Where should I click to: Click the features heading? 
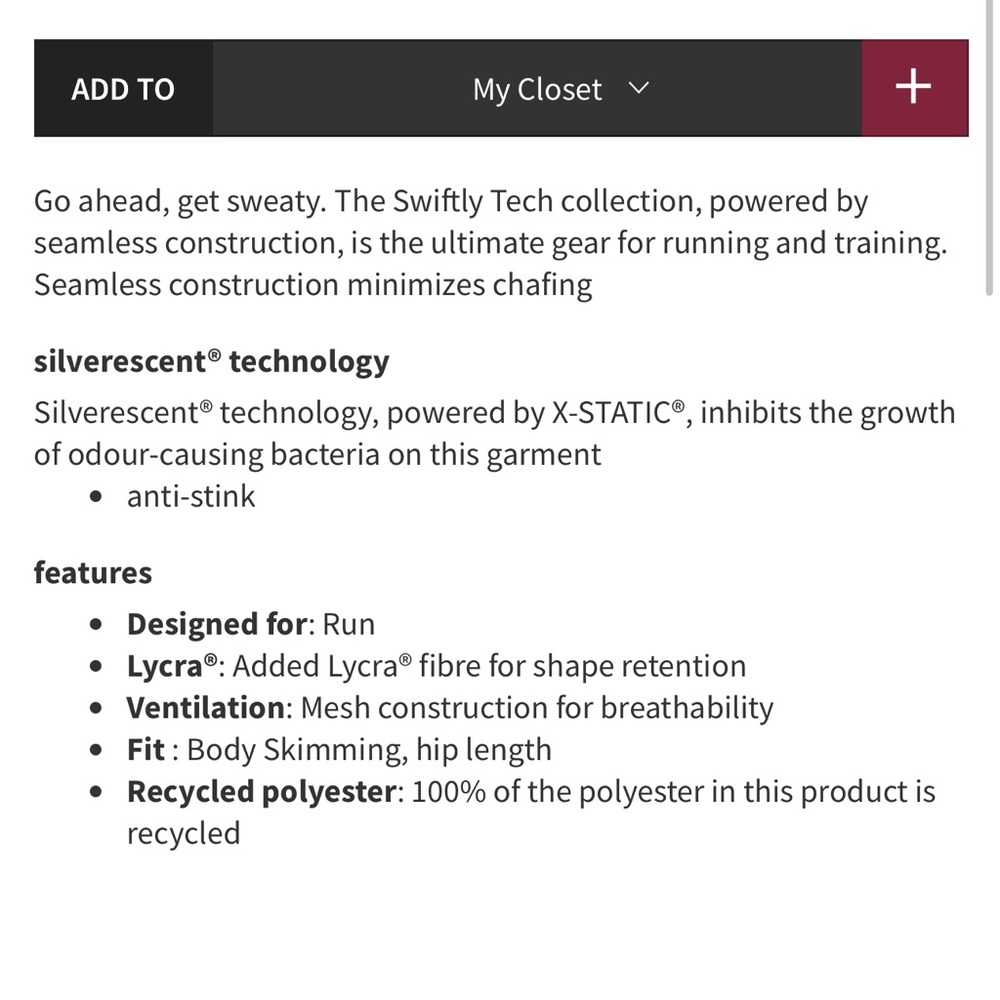click(x=93, y=573)
